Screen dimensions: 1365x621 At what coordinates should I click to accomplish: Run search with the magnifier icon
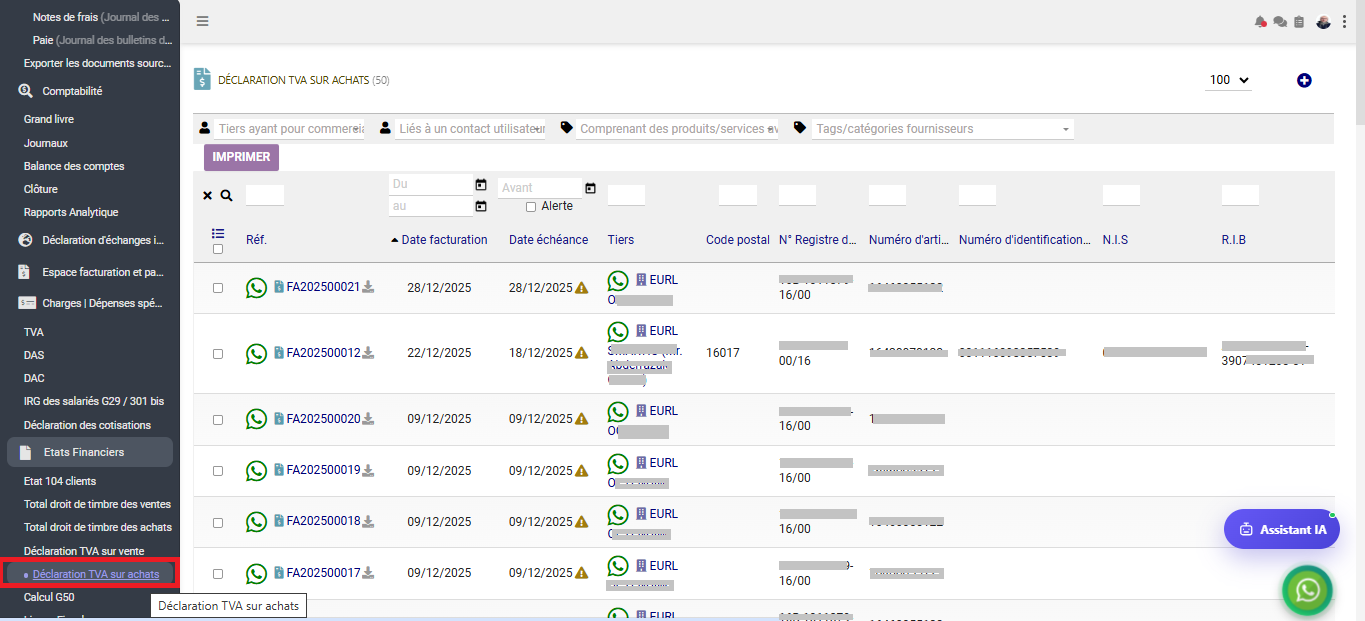coord(227,196)
